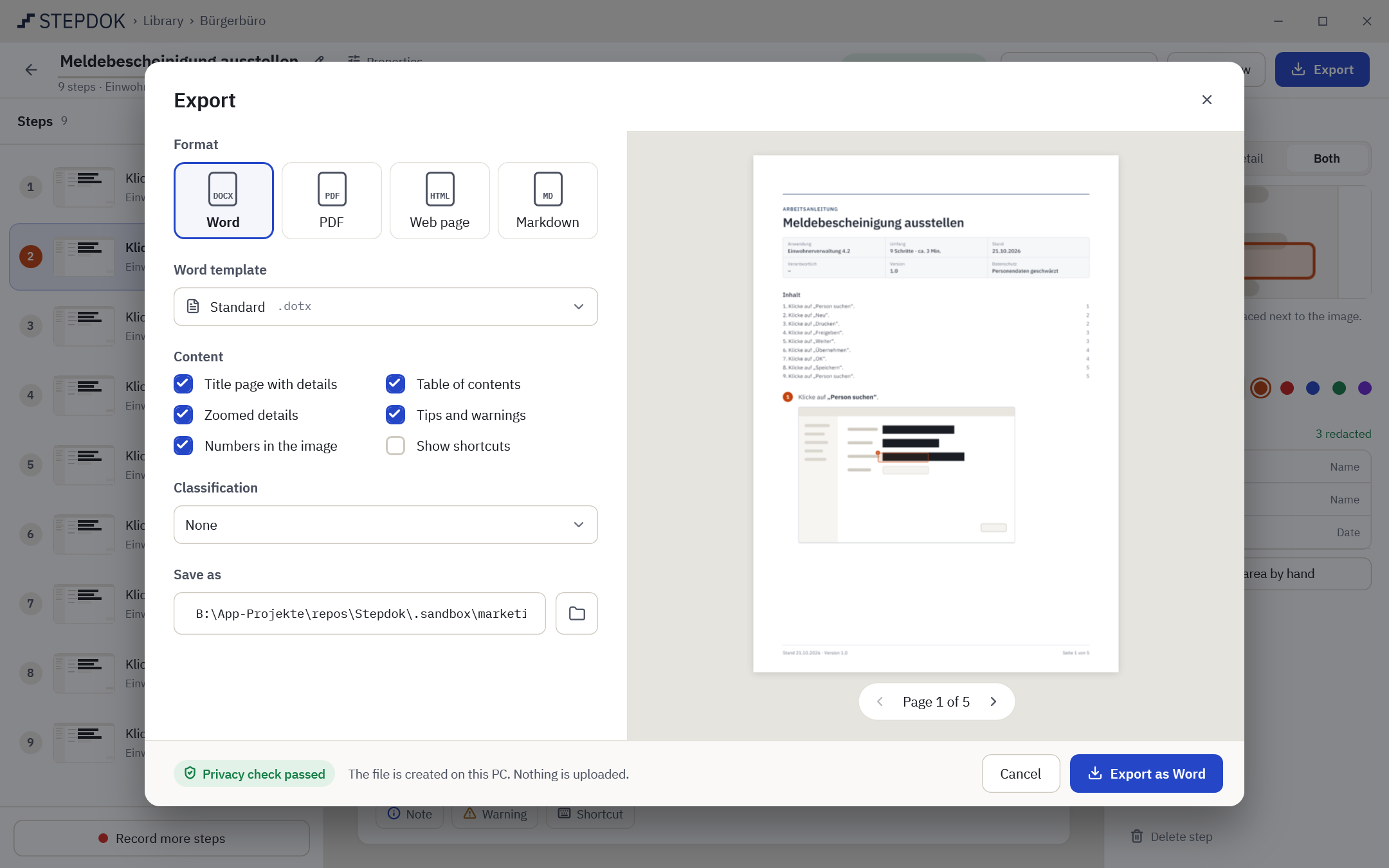The height and width of the screenshot is (868, 1389).
Task: Choose the PDF format card
Action: [x=331, y=200]
